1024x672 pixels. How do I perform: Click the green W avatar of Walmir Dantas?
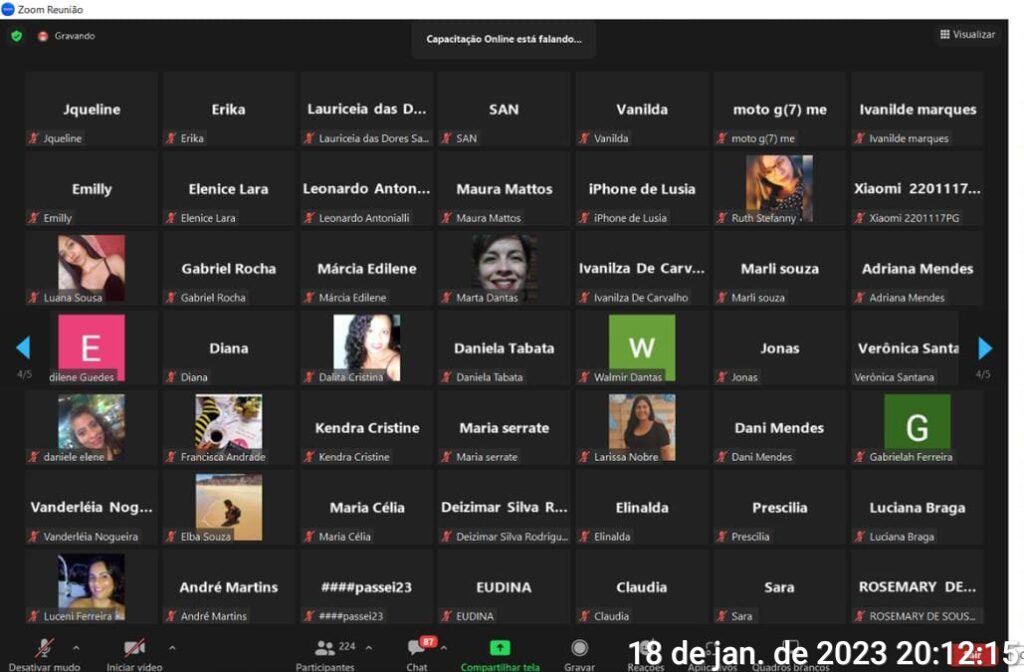[x=641, y=346]
